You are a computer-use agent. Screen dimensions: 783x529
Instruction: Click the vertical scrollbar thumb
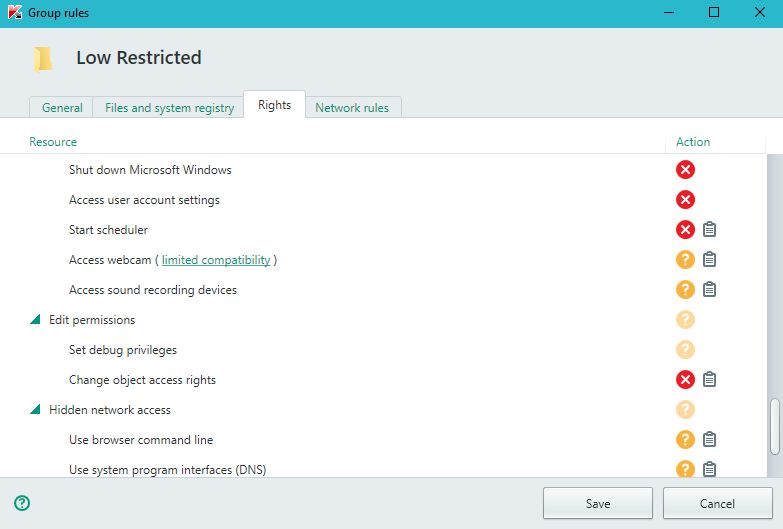774,427
